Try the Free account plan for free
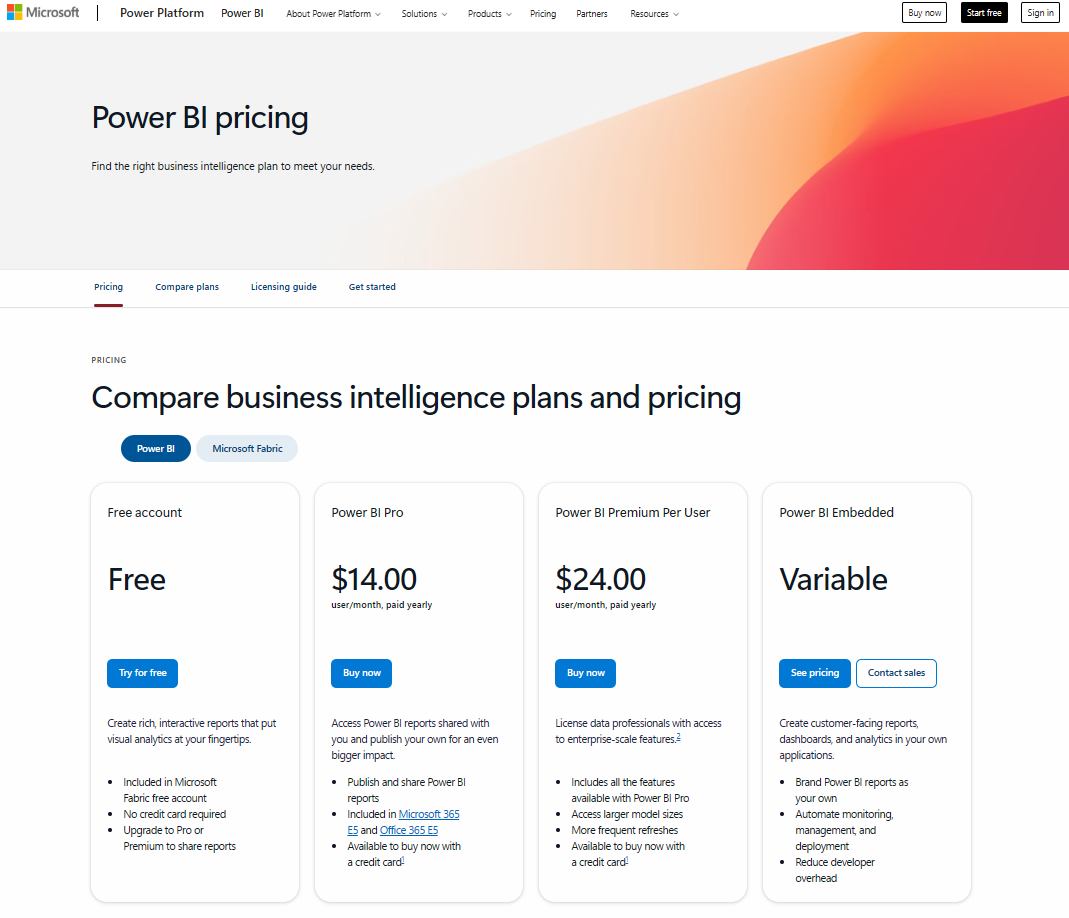 (142, 673)
